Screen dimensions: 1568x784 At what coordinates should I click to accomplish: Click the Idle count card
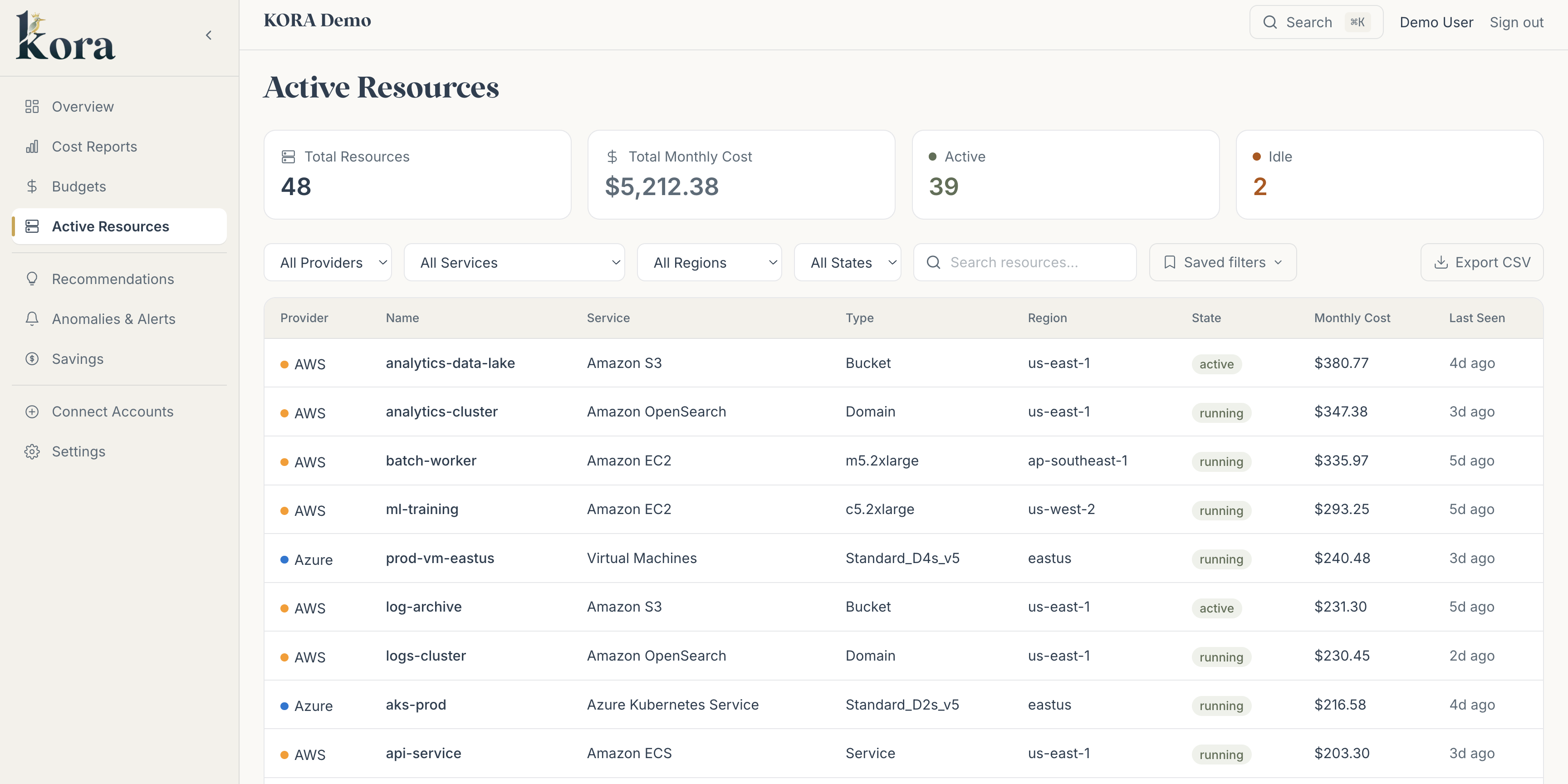click(x=1389, y=175)
